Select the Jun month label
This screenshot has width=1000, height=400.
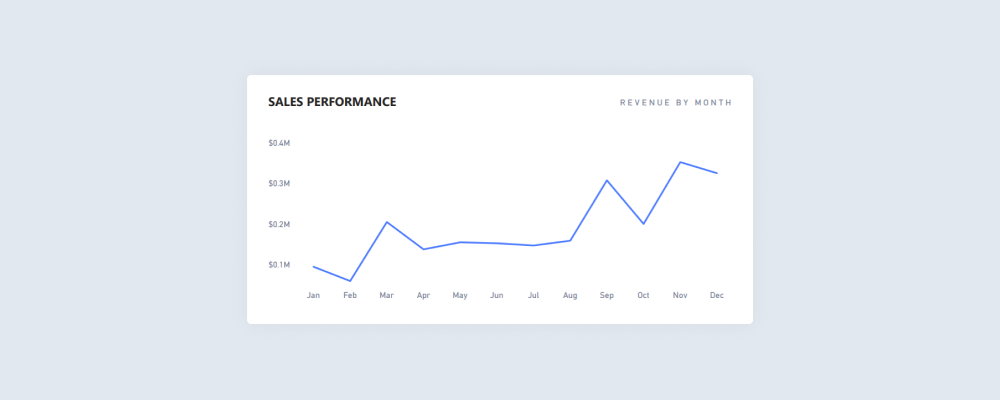tap(497, 296)
